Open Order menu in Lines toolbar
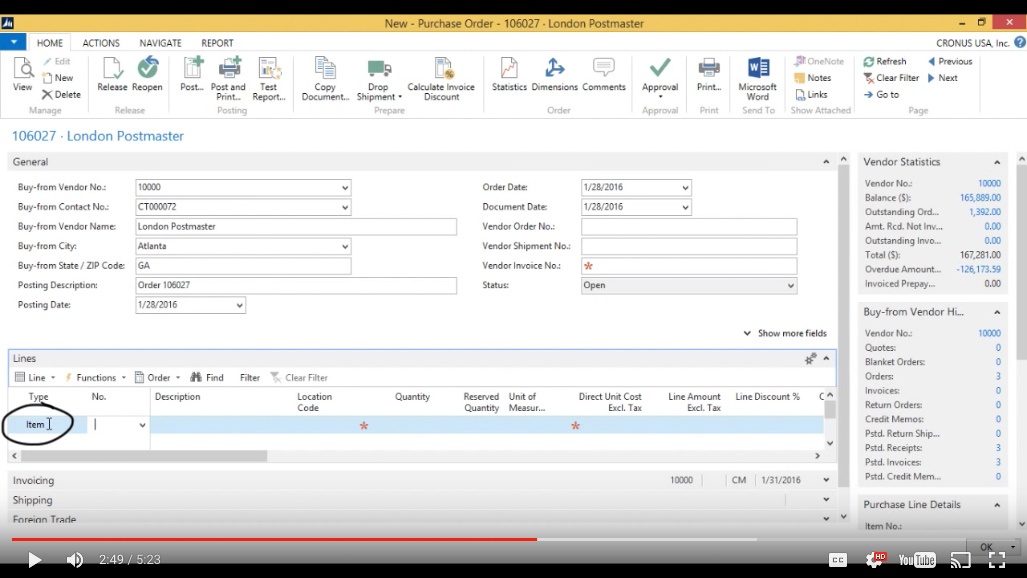Viewport: 1027px width, 578px height. (158, 377)
